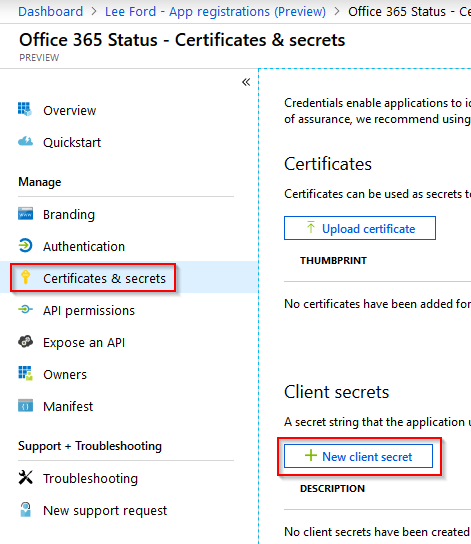Click the Overview grid icon

pos(25,109)
